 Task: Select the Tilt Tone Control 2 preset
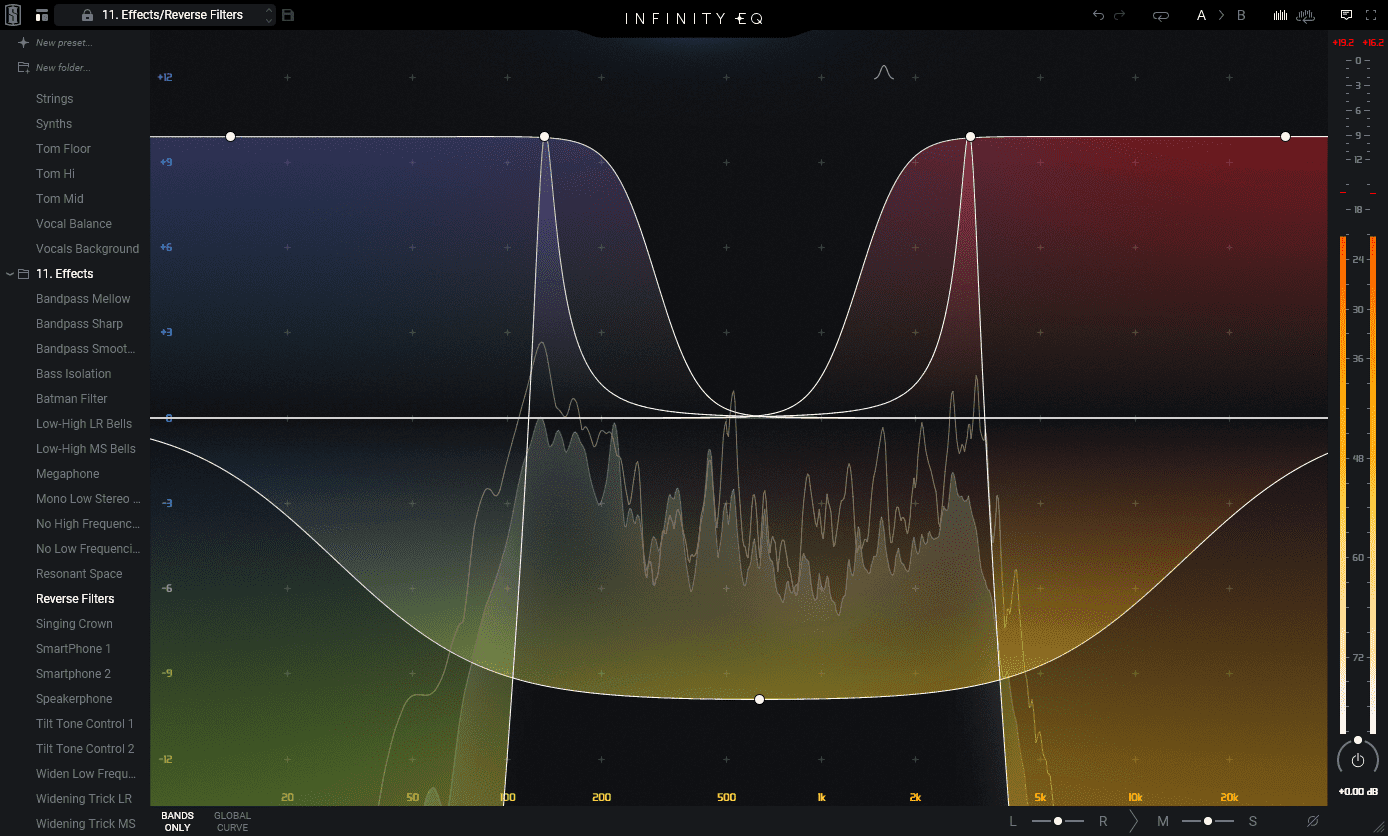pos(85,749)
